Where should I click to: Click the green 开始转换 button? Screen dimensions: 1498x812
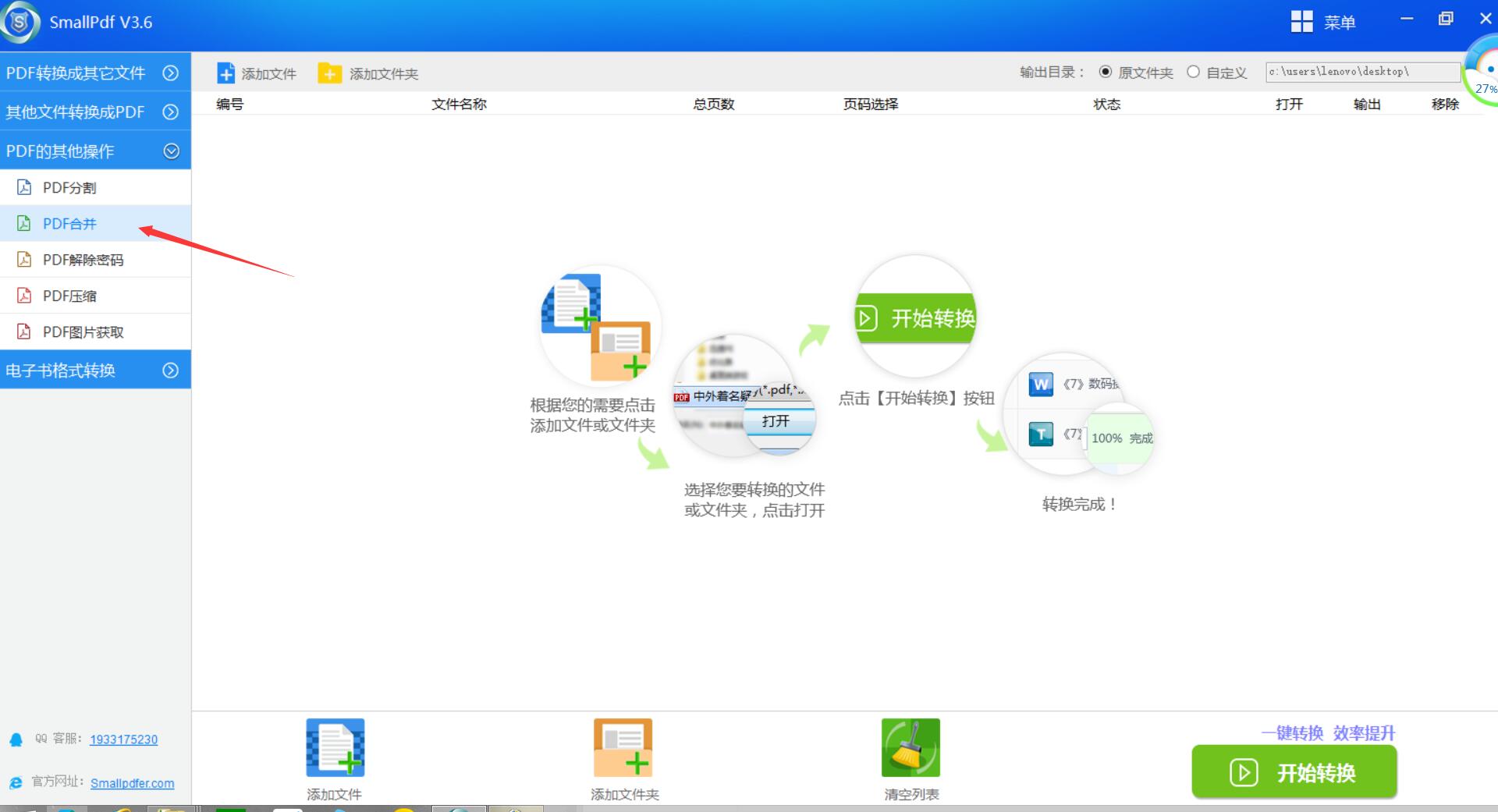(1294, 771)
